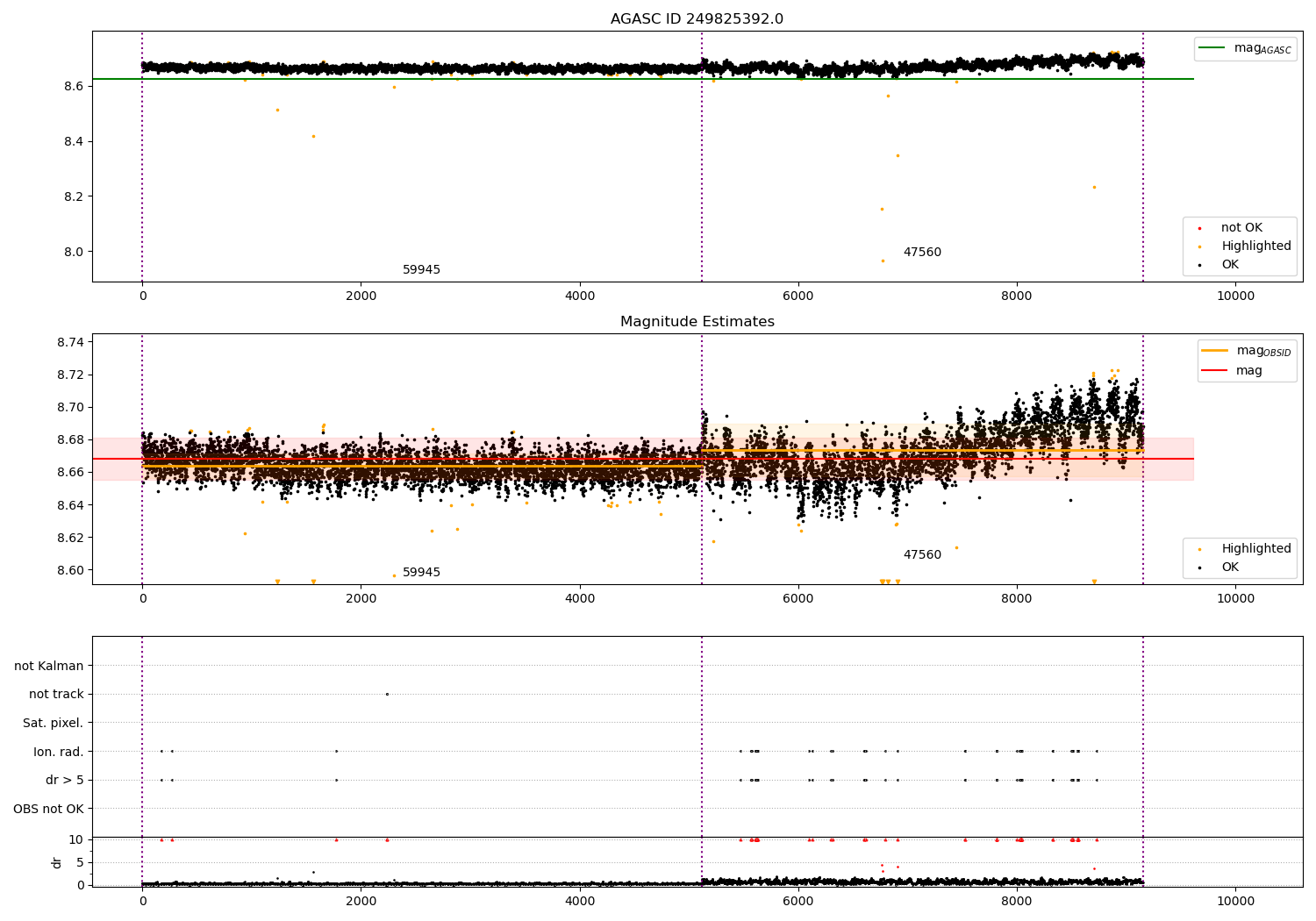This screenshot has height=921, width=1316.
Task: Click the orange mag OBSID legend line sample
Action: (x=1215, y=350)
